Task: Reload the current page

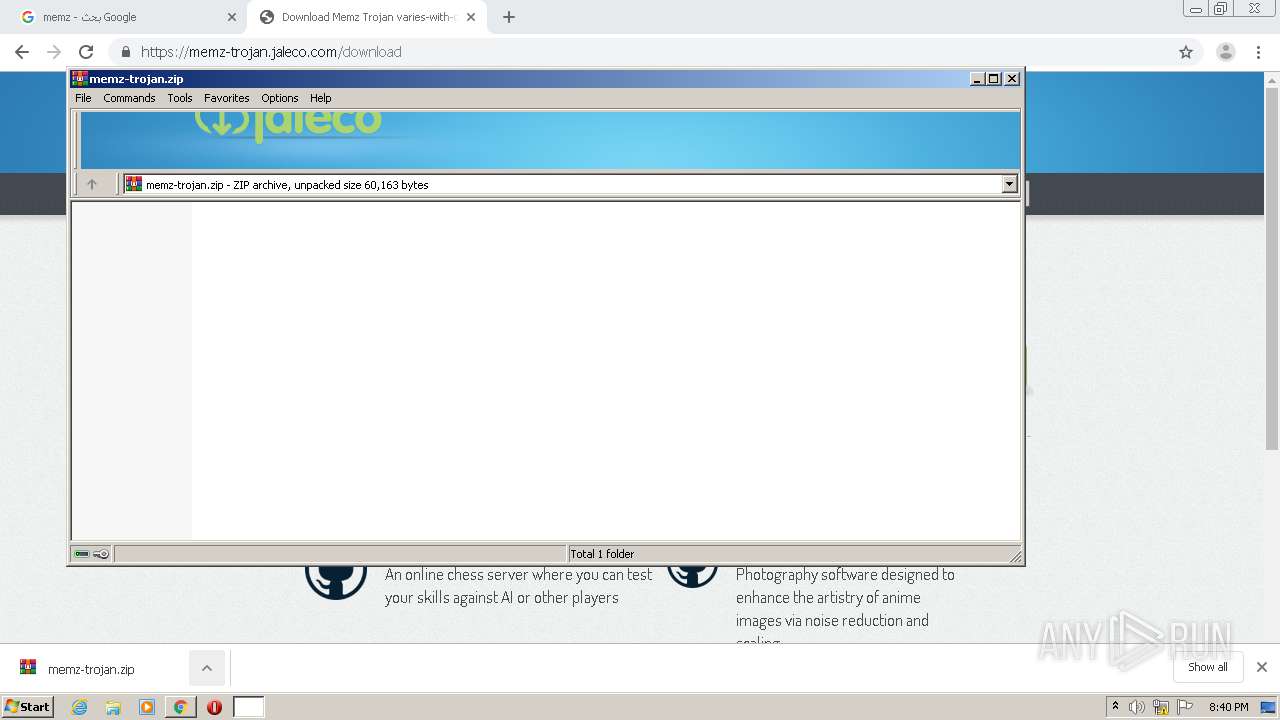Action: point(86,52)
